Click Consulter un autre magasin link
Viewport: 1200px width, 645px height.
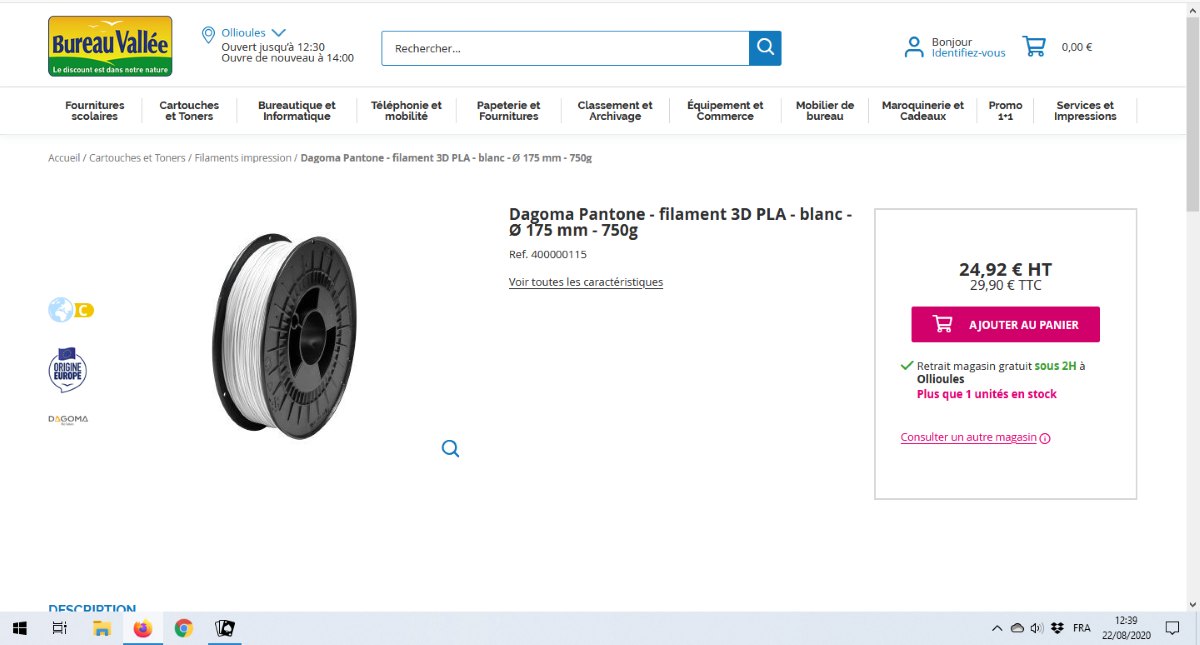click(968, 437)
